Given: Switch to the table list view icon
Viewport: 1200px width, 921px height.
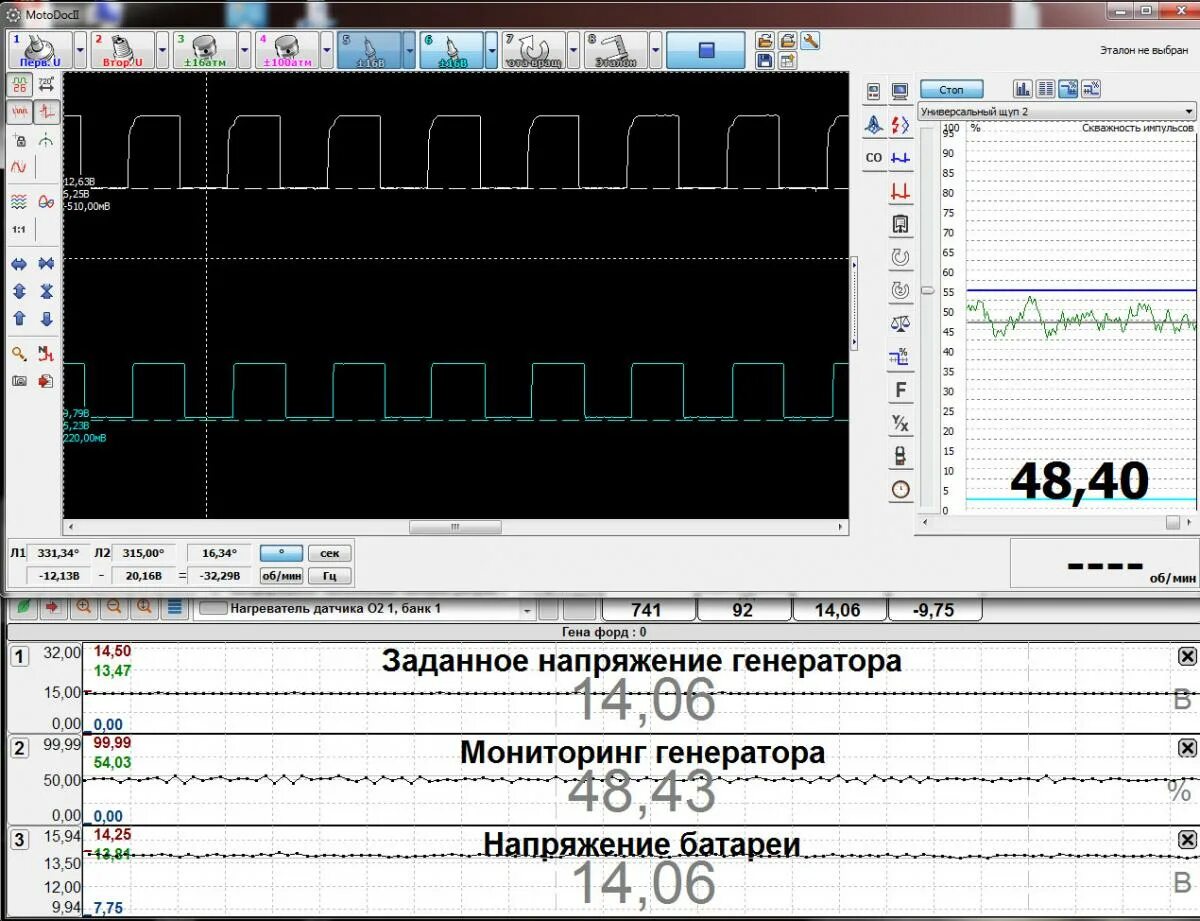Looking at the screenshot, I should point(1045,89).
